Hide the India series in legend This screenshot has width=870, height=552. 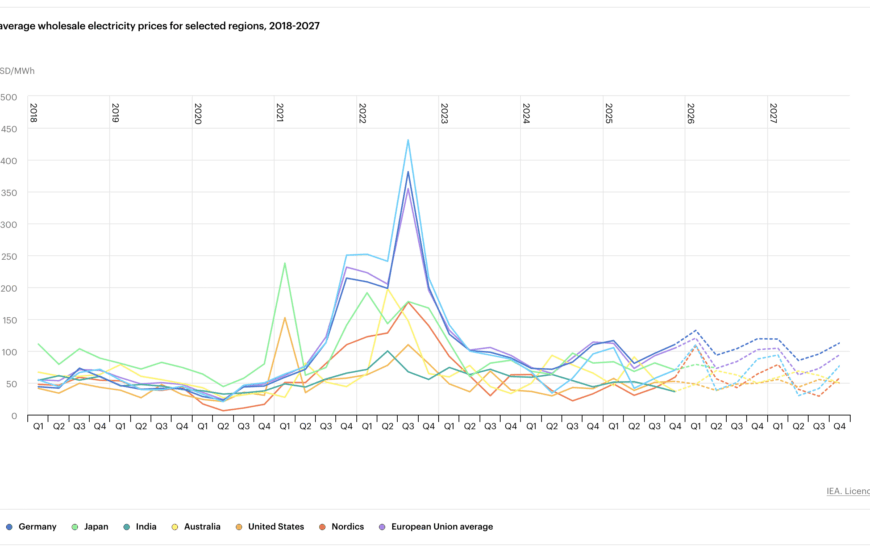140,526
